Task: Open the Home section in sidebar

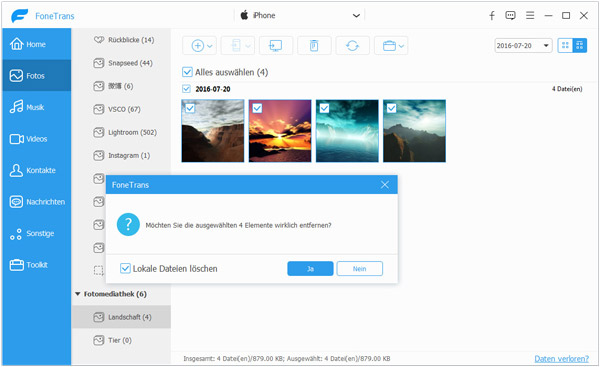Action: tap(36, 44)
